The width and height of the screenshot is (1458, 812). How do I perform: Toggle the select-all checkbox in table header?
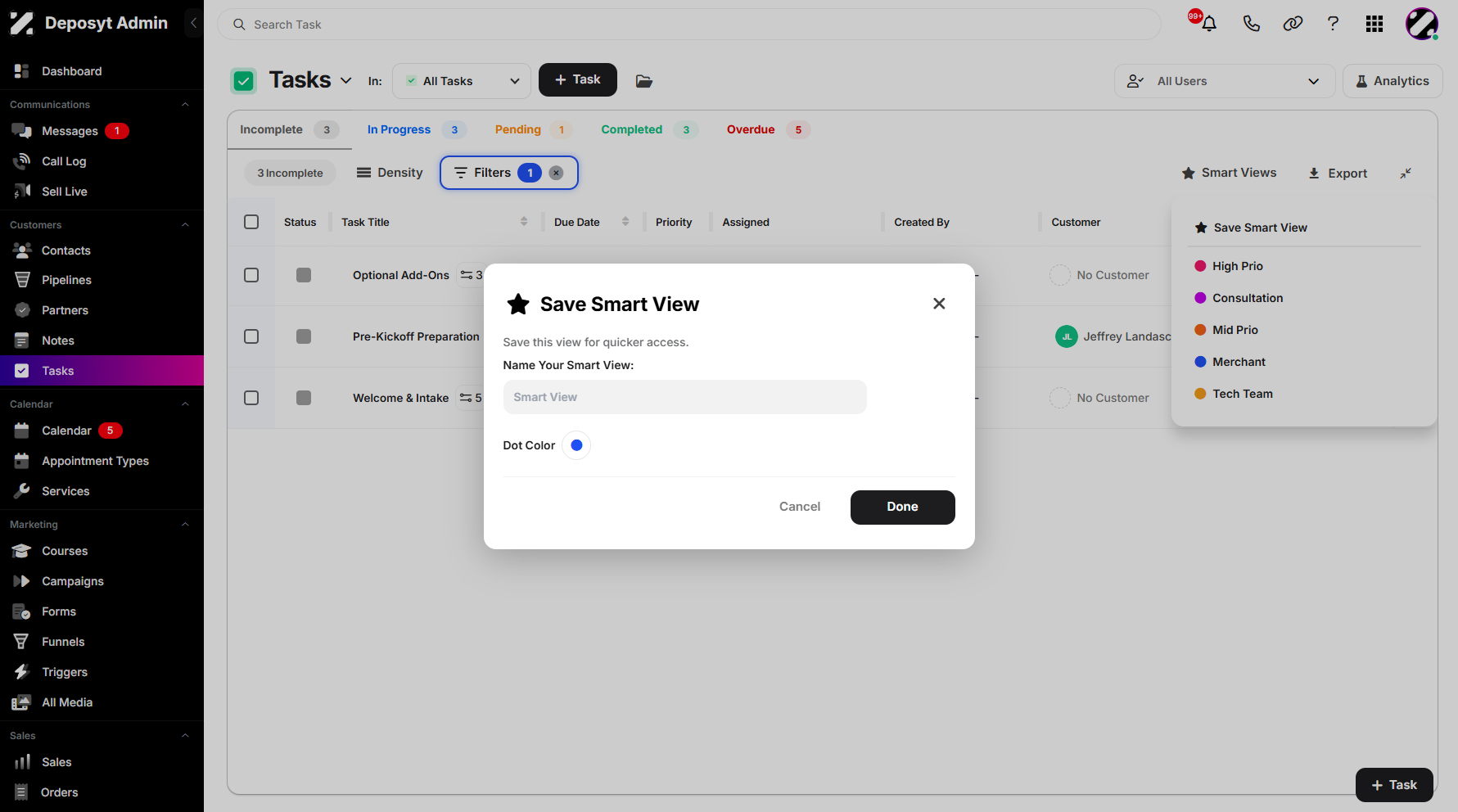tap(251, 222)
